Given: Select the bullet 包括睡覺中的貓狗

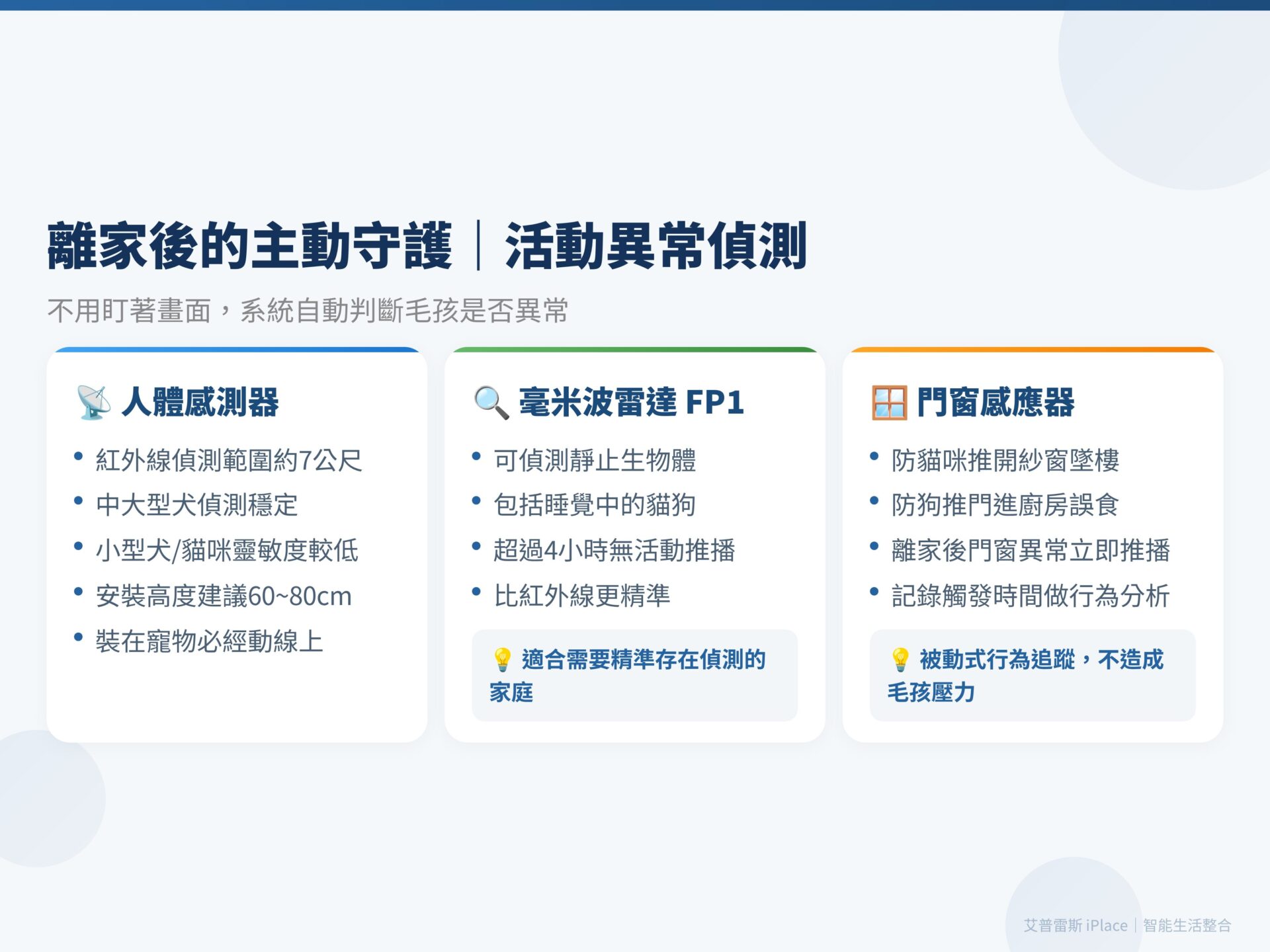Looking at the screenshot, I should pos(595,505).
